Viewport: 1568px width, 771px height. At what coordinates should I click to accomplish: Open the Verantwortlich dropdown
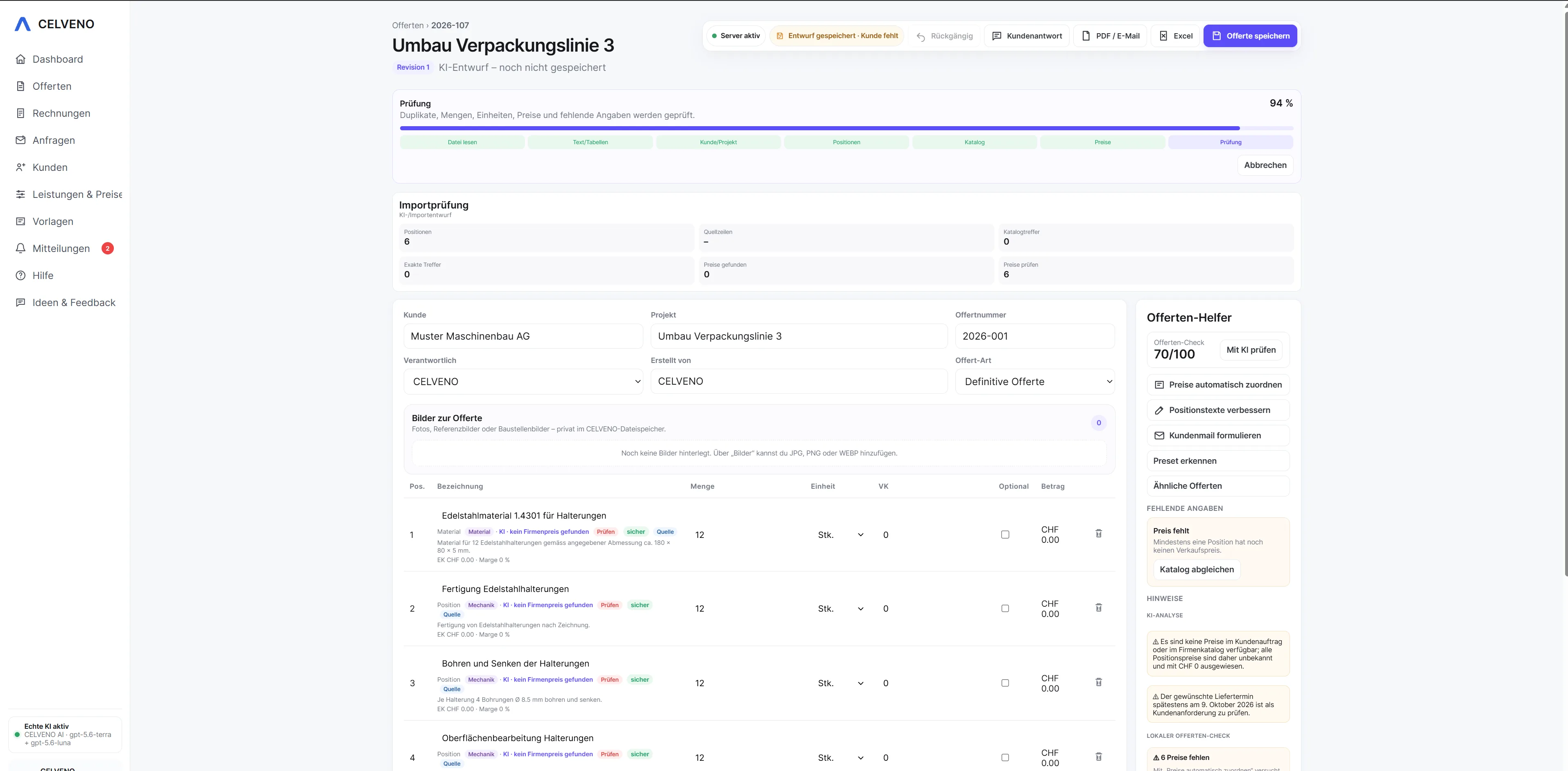(x=523, y=382)
